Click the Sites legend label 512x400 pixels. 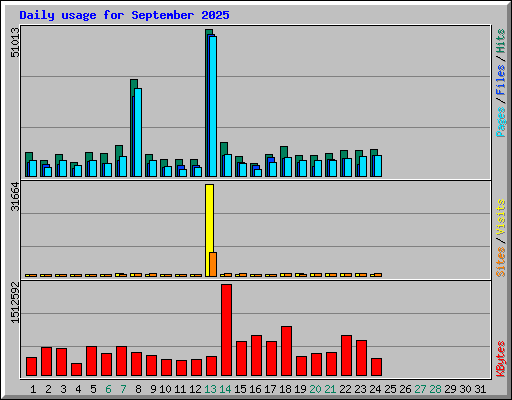(501, 262)
